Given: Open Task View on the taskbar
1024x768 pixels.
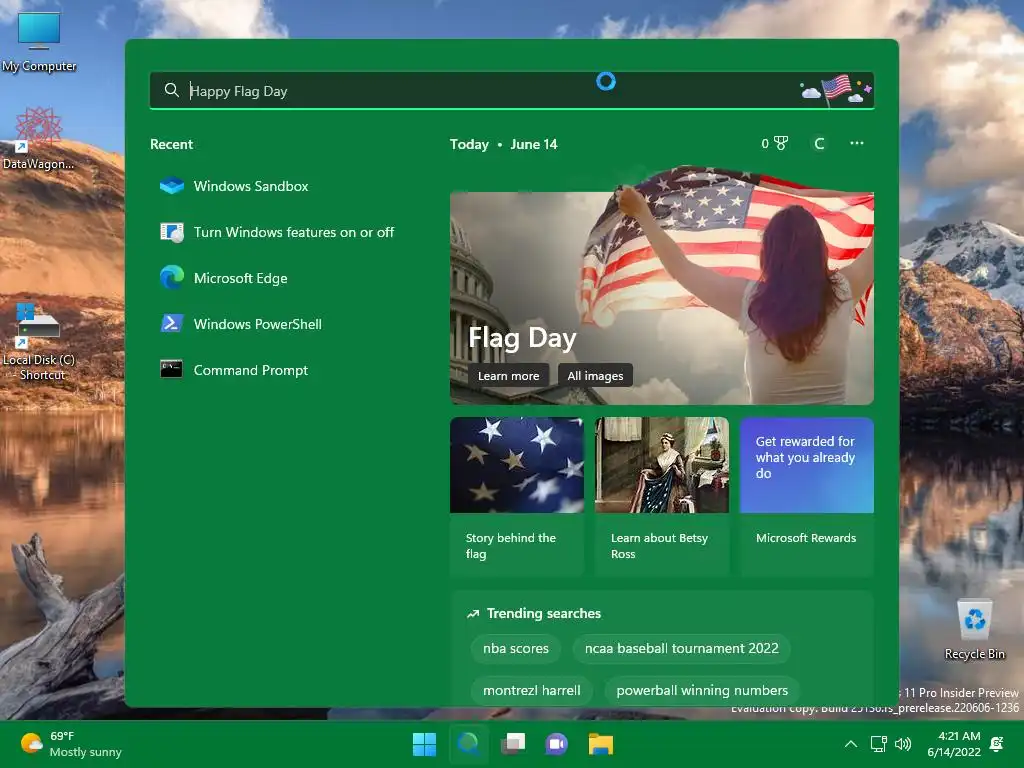Looking at the screenshot, I should (x=513, y=744).
